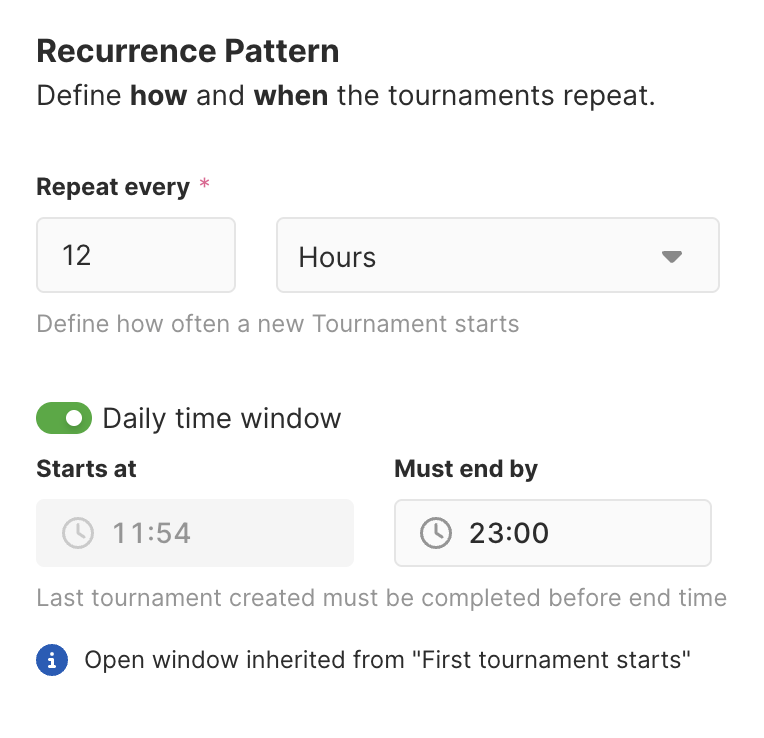
Task: Click the 23:00 time value
Action: point(509,533)
